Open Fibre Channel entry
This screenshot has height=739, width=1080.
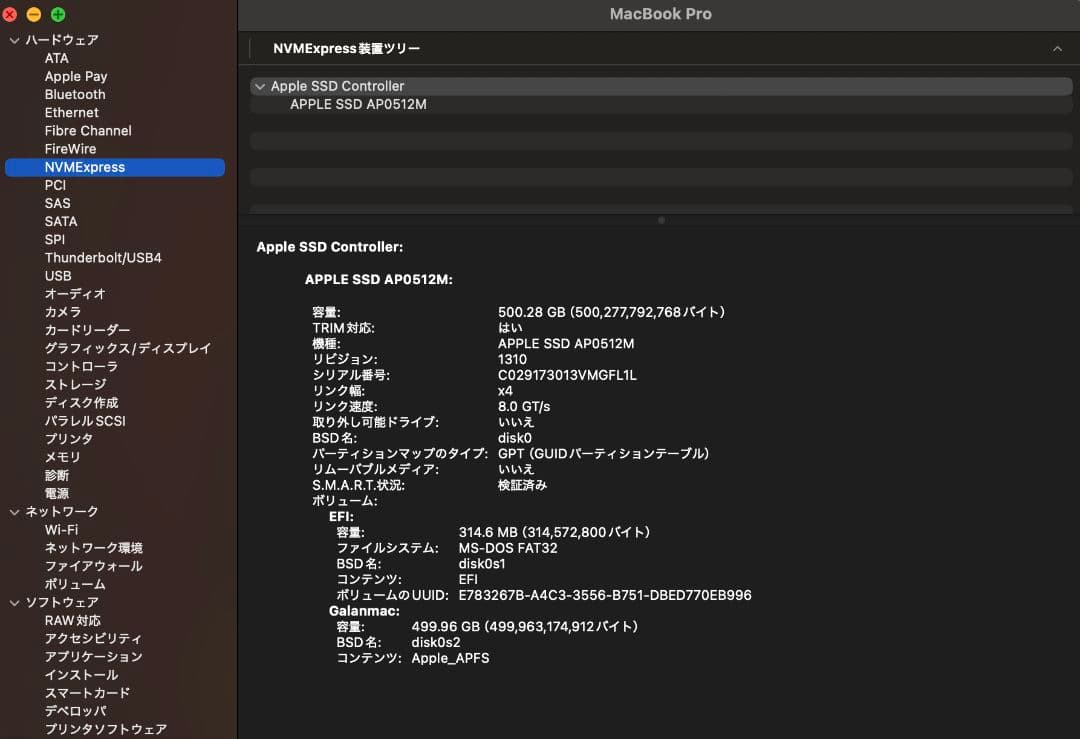point(88,131)
